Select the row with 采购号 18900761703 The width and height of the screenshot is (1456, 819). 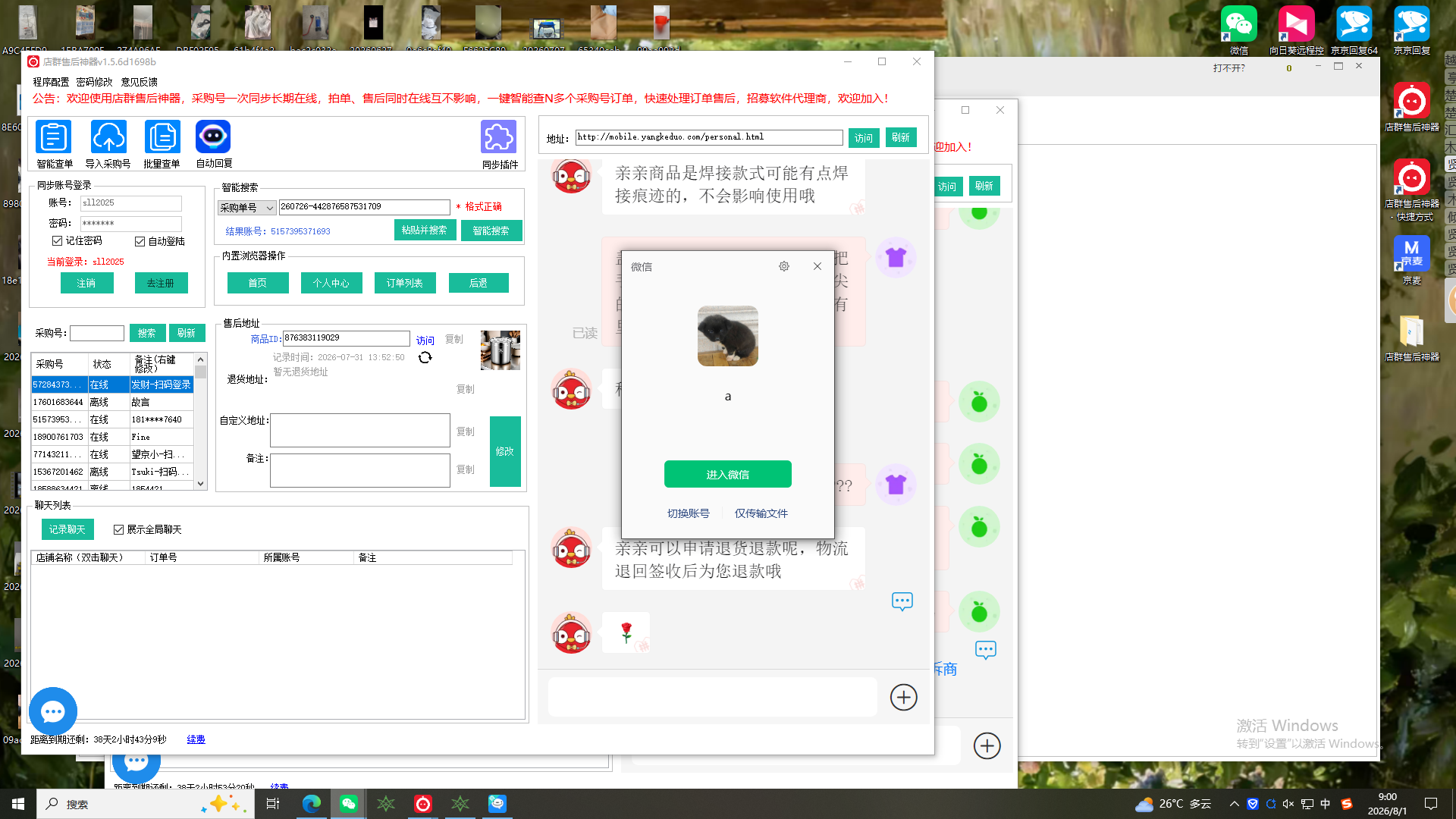112,437
